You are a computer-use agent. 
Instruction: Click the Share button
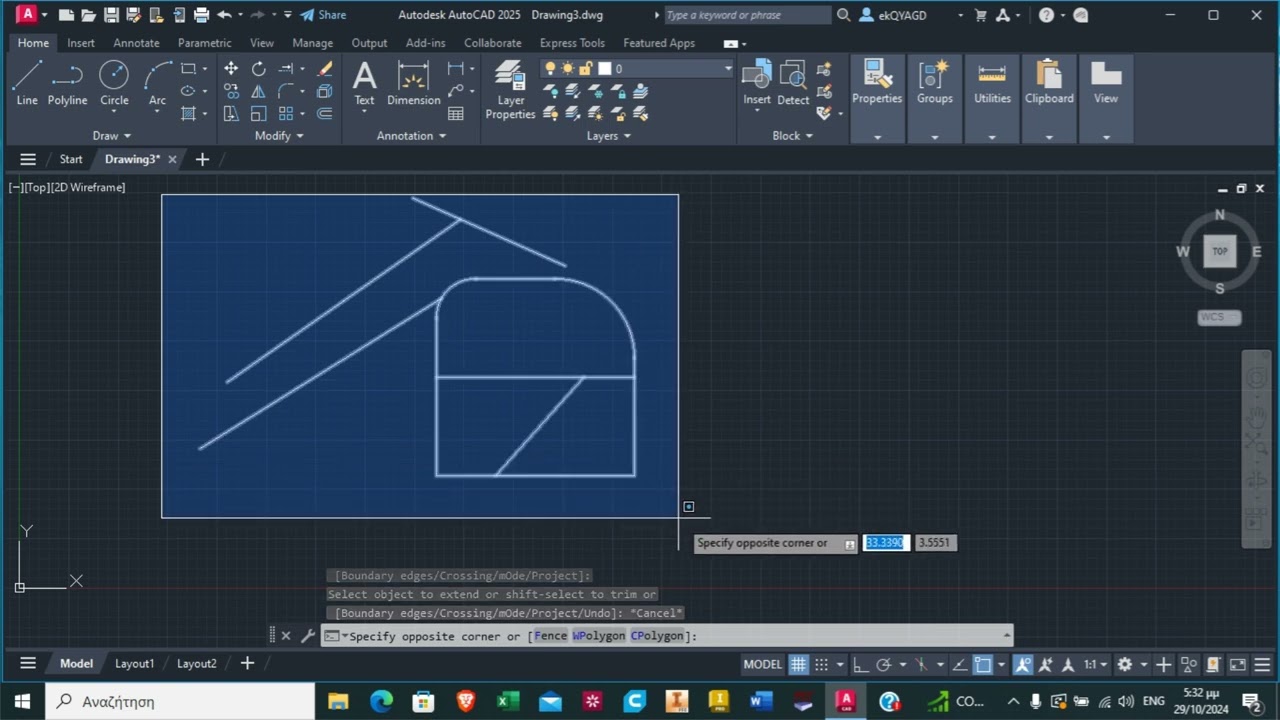(x=323, y=15)
